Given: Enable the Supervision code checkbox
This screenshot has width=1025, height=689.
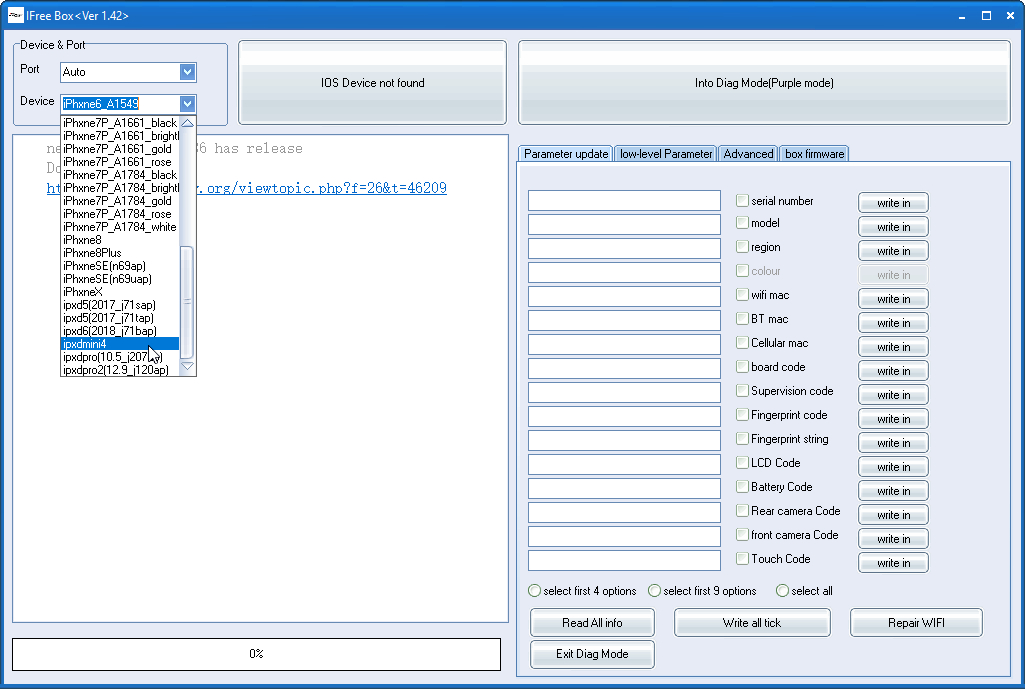Looking at the screenshot, I should pos(742,390).
